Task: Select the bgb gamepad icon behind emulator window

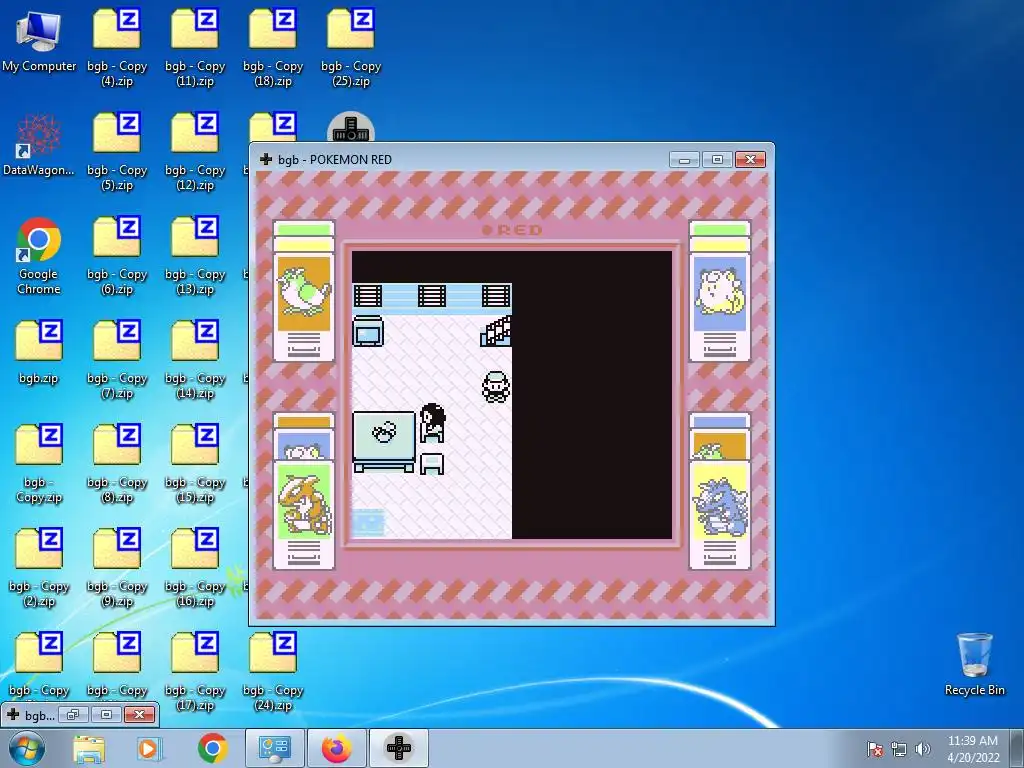Action: click(x=351, y=127)
